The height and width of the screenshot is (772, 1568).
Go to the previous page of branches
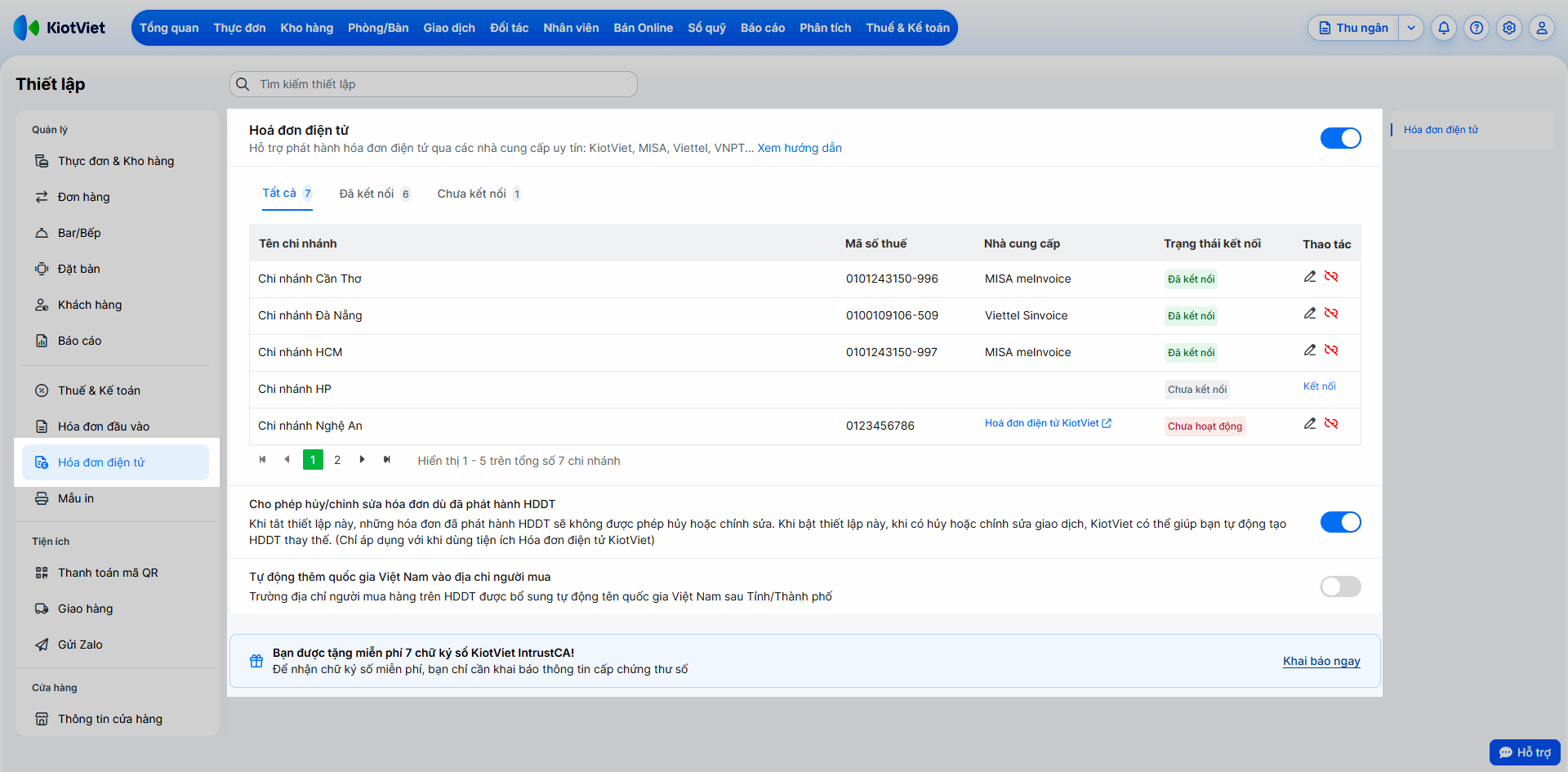click(287, 460)
